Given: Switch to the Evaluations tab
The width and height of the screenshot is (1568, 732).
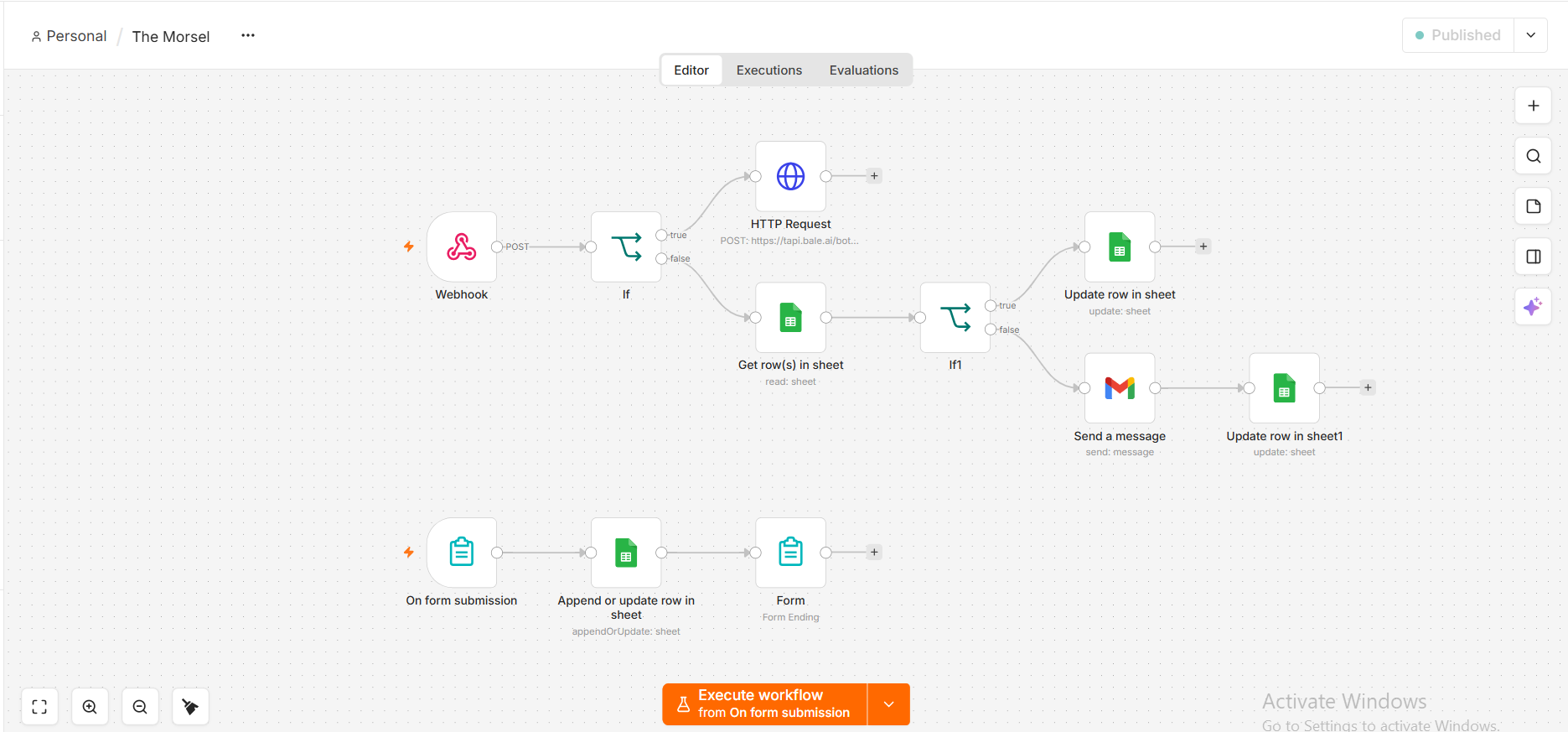Looking at the screenshot, I should tap(864, 70).
